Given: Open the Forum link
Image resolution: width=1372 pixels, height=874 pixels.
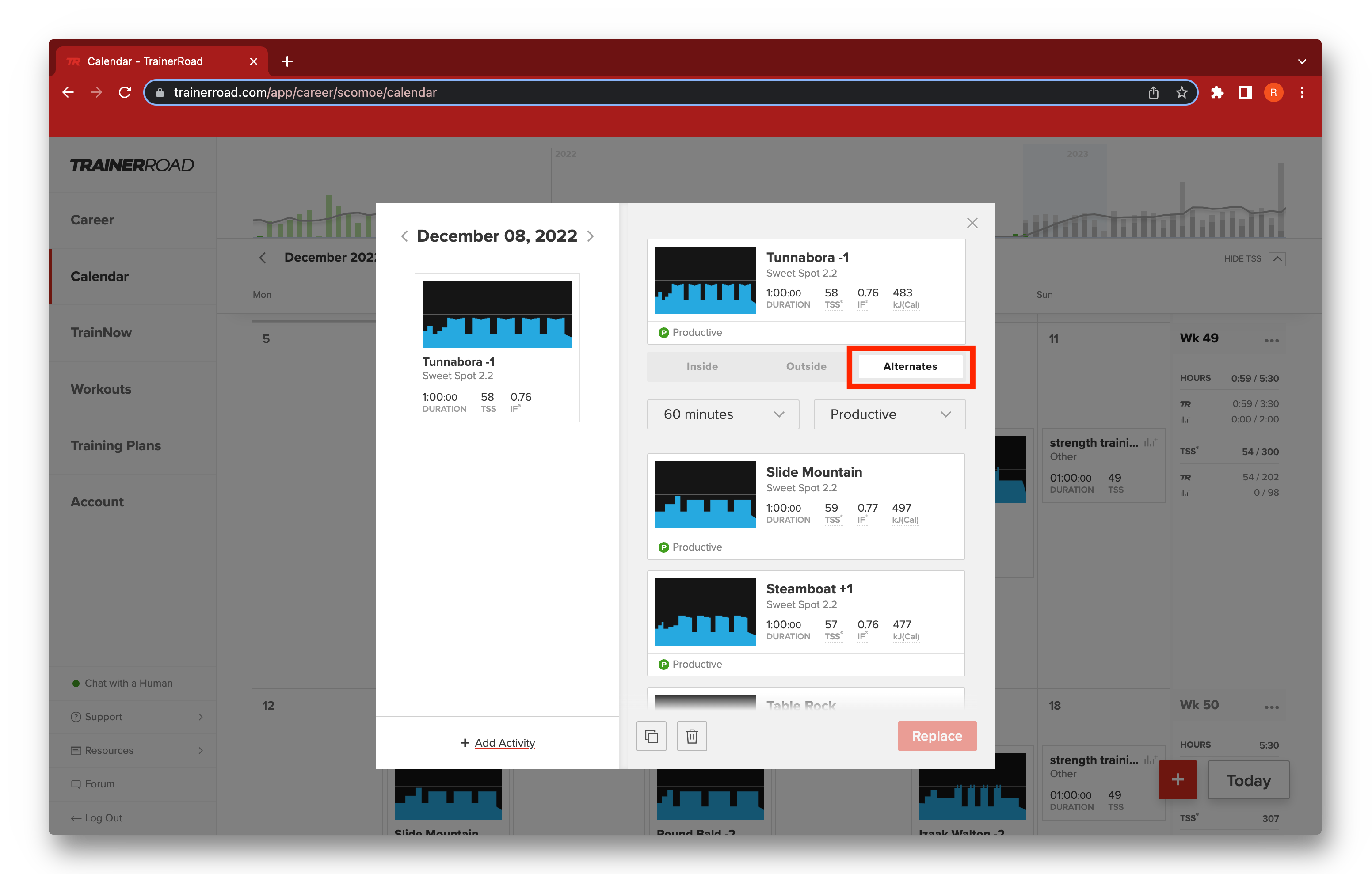Looking at the screenshot, I should 93,783.
